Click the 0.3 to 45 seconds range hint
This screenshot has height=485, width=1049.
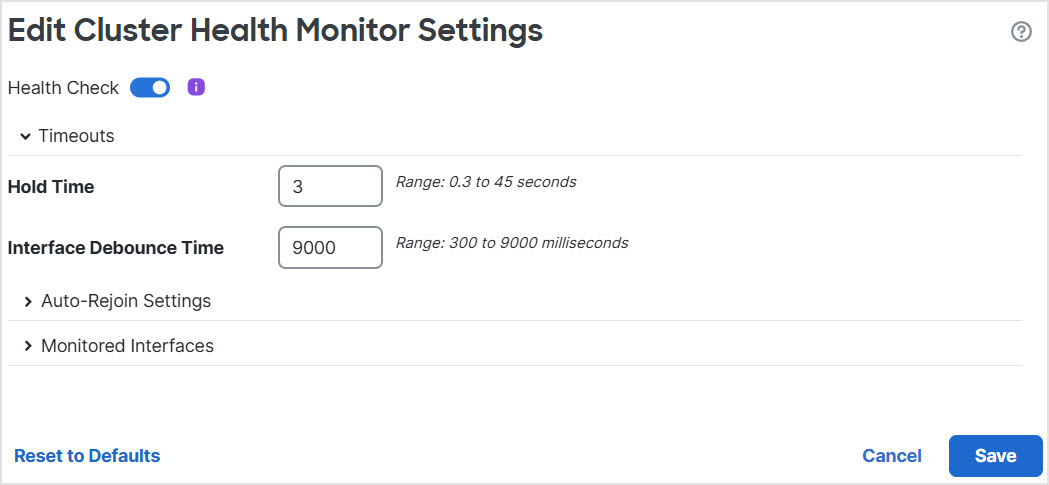486,182
